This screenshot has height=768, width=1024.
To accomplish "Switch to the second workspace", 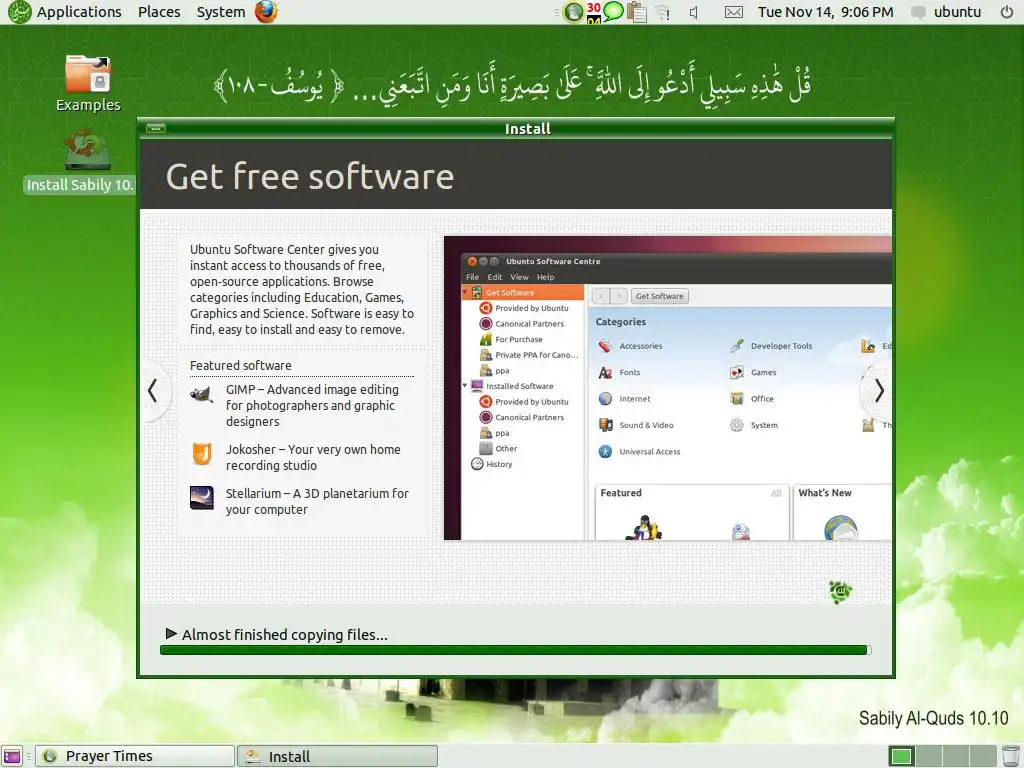I will tap(927, 756).
